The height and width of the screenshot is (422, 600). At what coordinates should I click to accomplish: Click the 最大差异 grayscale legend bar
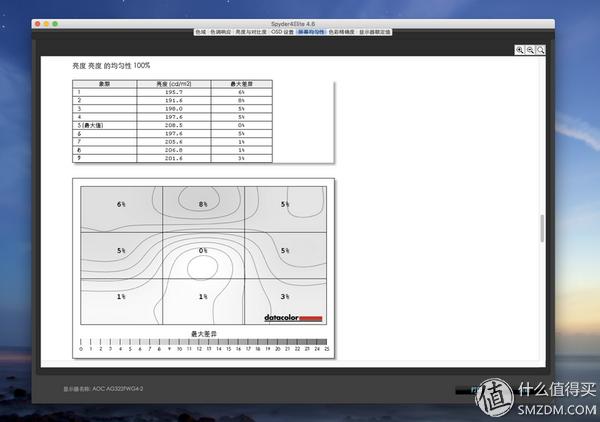pyautogui.click(x=204, y=342)
